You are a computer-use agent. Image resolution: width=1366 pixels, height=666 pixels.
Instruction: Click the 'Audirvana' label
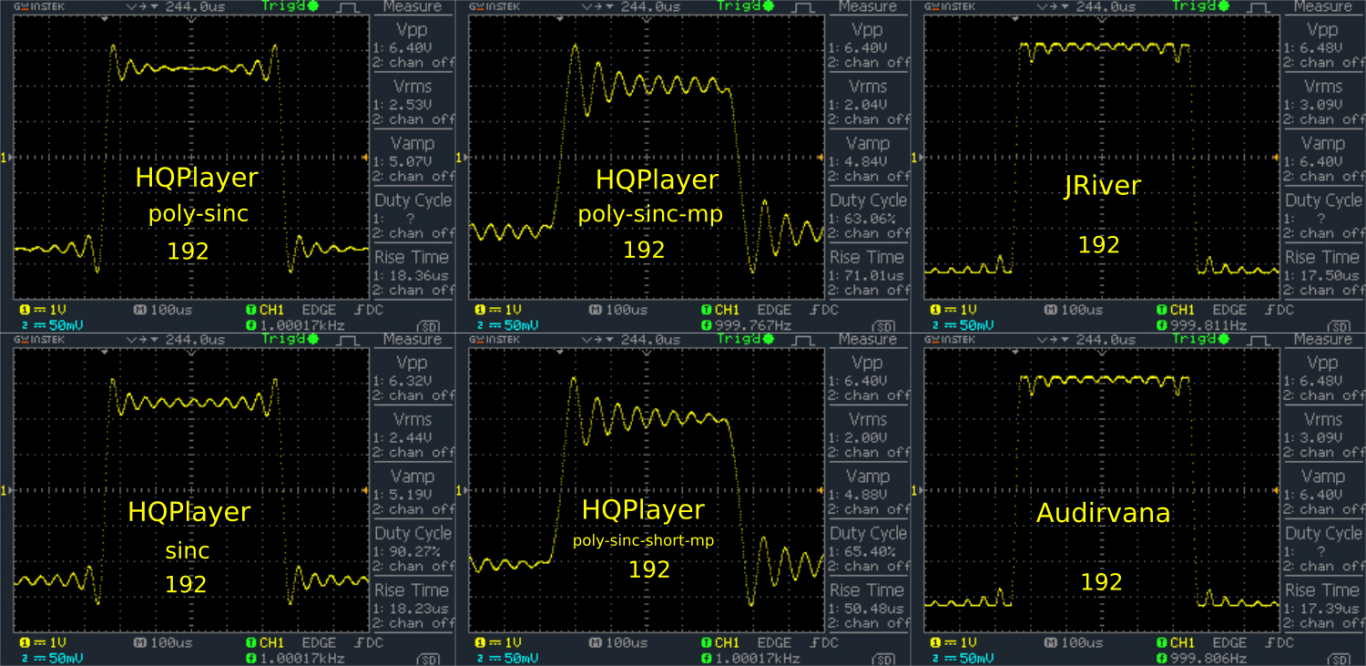point(1103,514)
